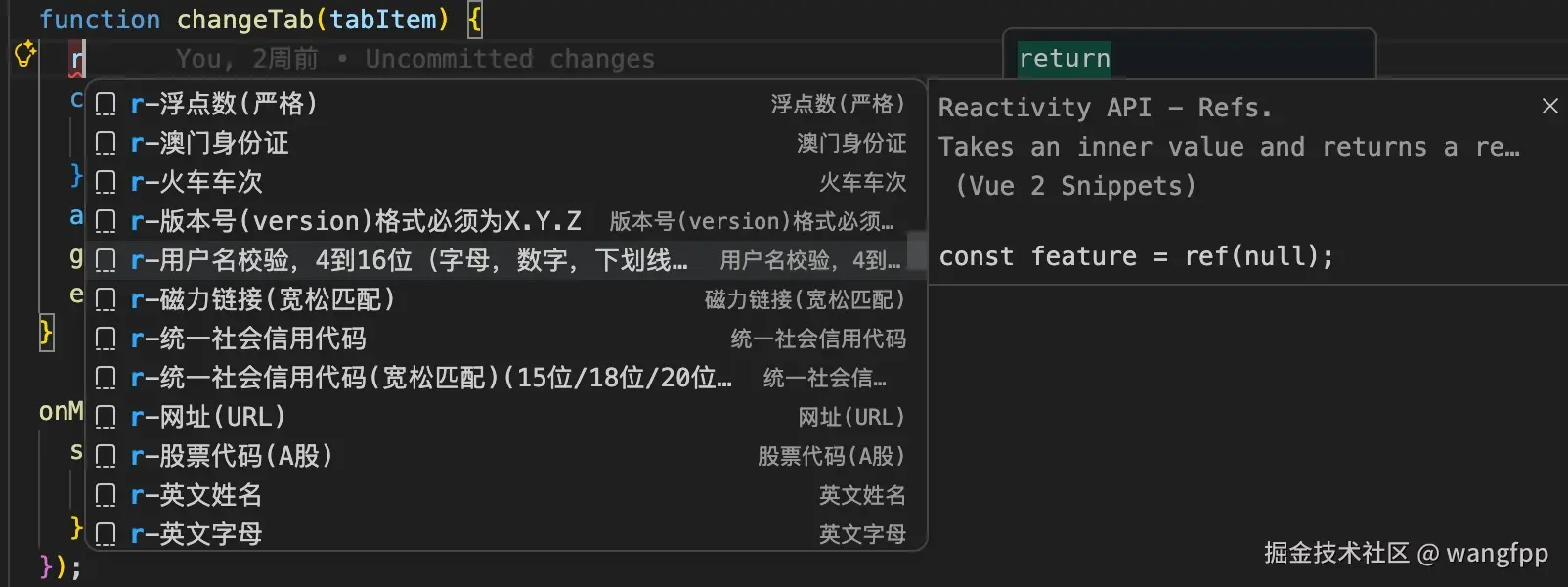Click the suggestion list scrollbar thumb
The image size is (1568, 587).
916,249
